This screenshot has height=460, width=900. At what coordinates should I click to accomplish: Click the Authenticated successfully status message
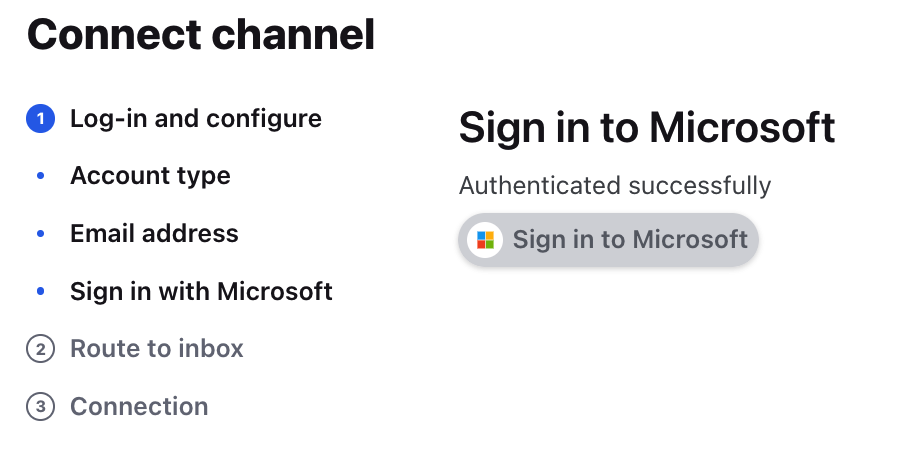click(x=615, y=185)
